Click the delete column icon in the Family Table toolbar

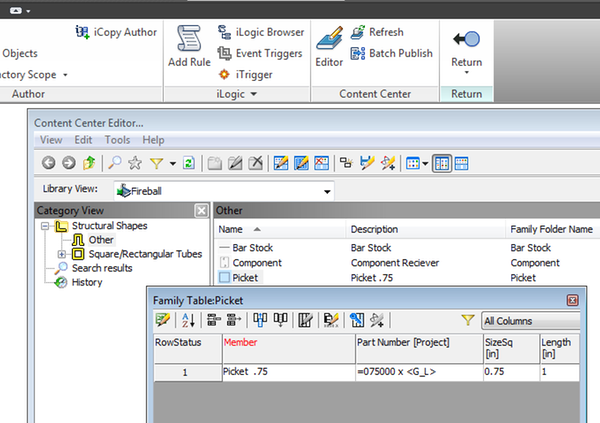pos(280,320)
